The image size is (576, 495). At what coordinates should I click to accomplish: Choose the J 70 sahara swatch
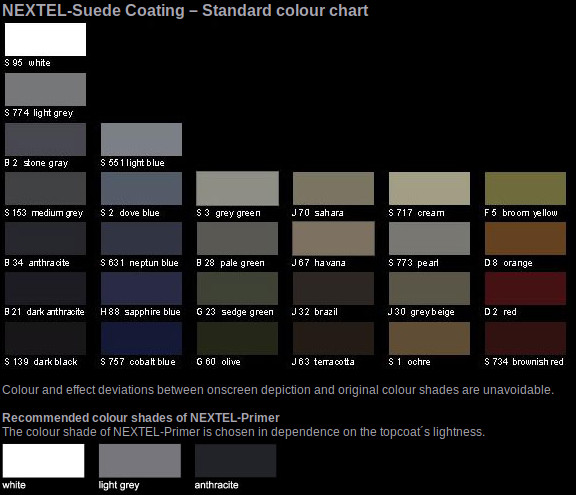tap(333, 188)
